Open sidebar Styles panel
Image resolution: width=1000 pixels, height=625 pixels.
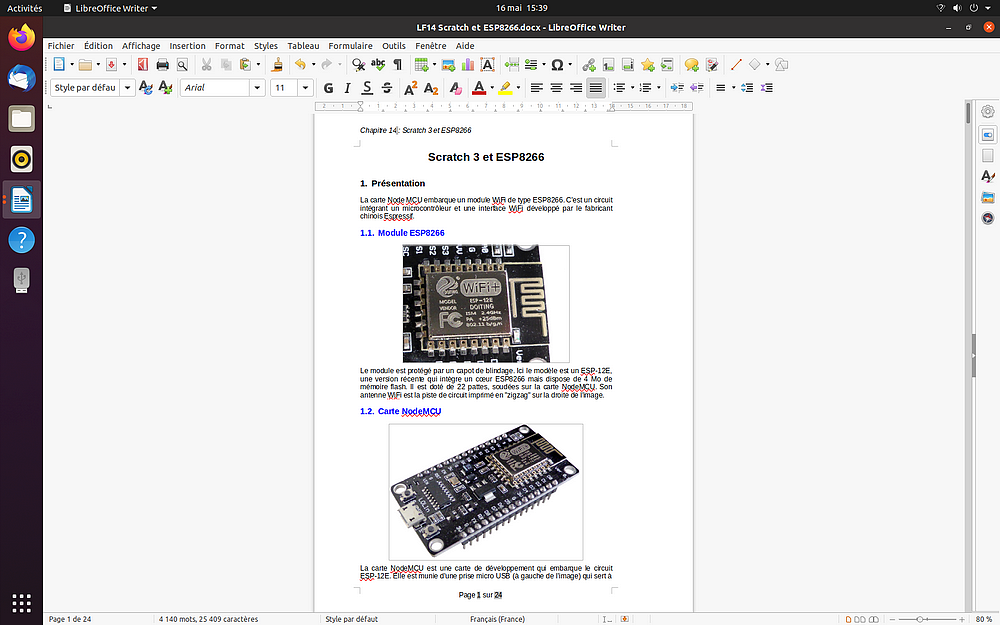[x=988, y=176]
